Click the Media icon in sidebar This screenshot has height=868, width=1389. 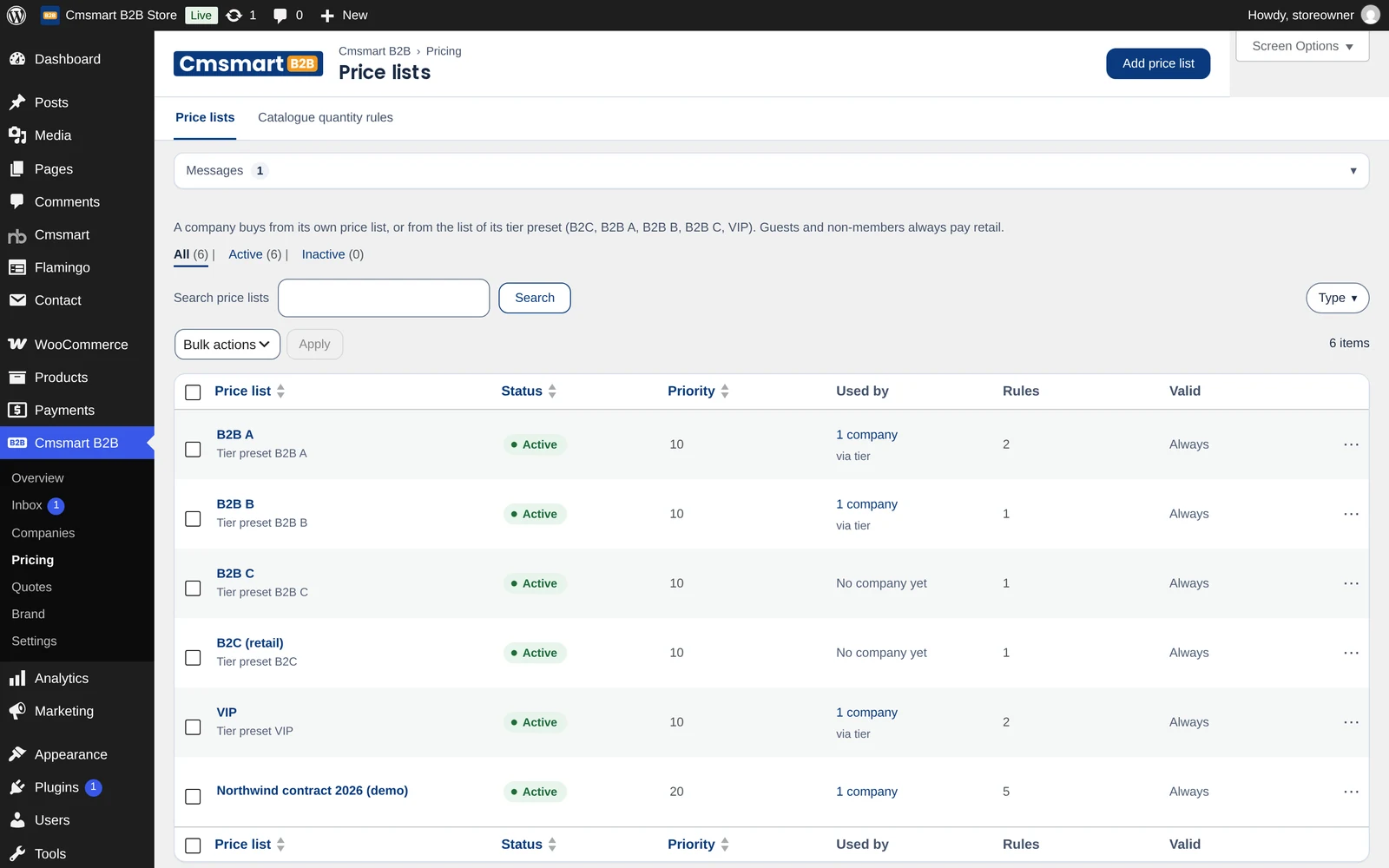pos(17,135)
